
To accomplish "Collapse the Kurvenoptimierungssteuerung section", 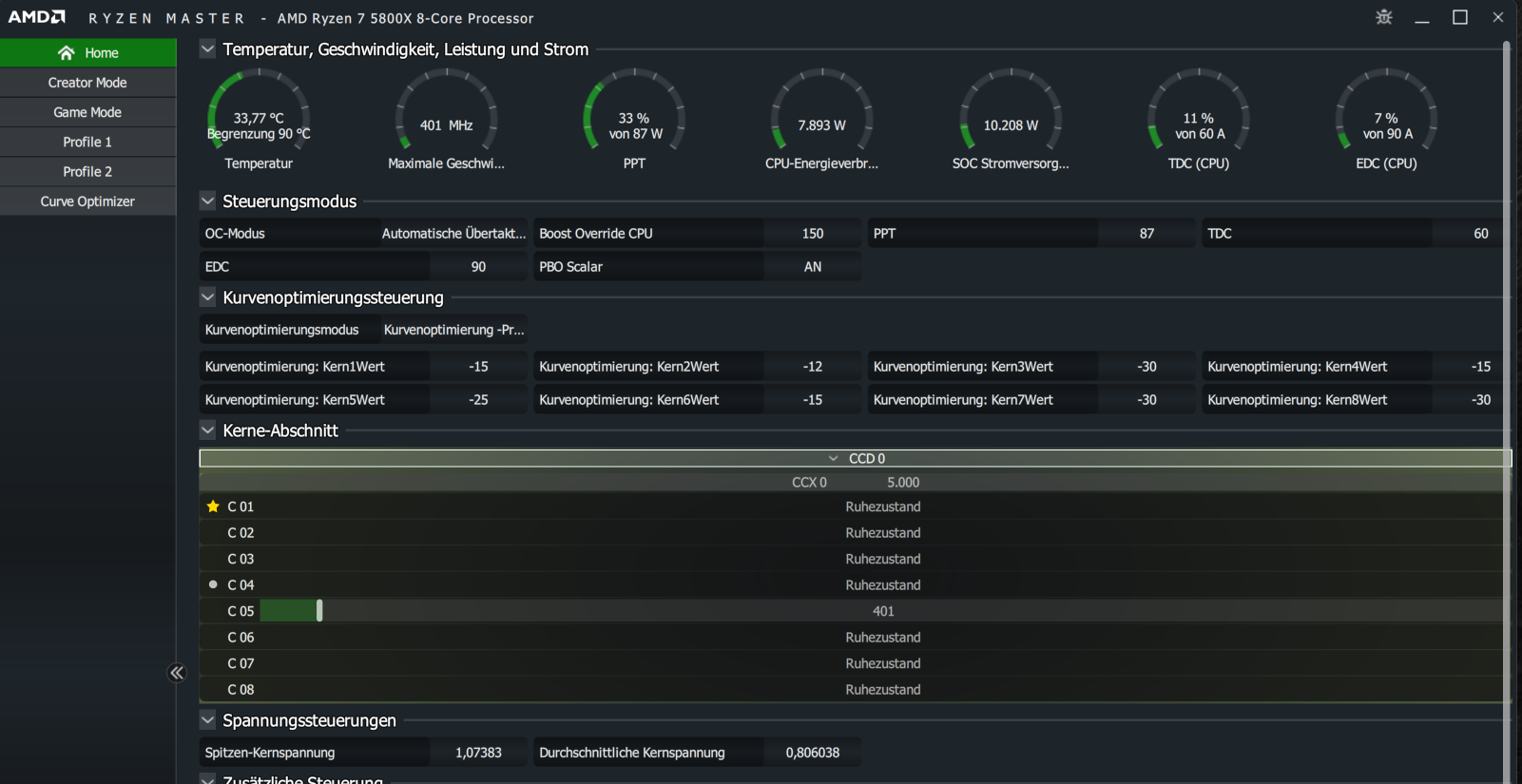I will pyautogui.click(x=207, y=296).
